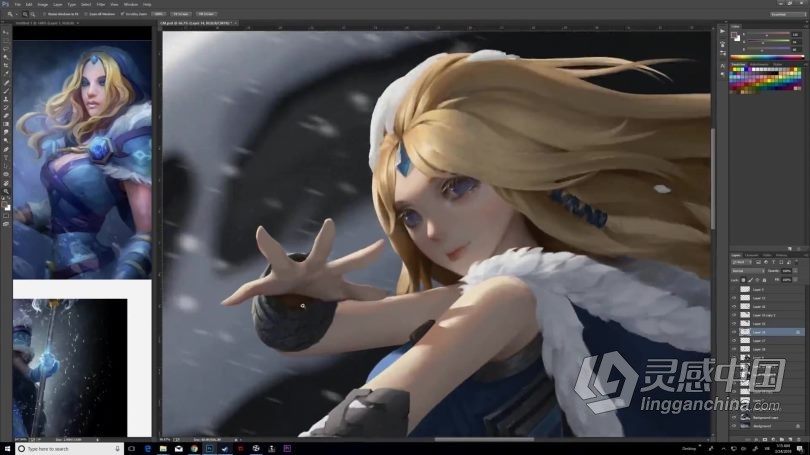Open the Opacity slider arrow

pyautogui.click(x=795, y=271)
